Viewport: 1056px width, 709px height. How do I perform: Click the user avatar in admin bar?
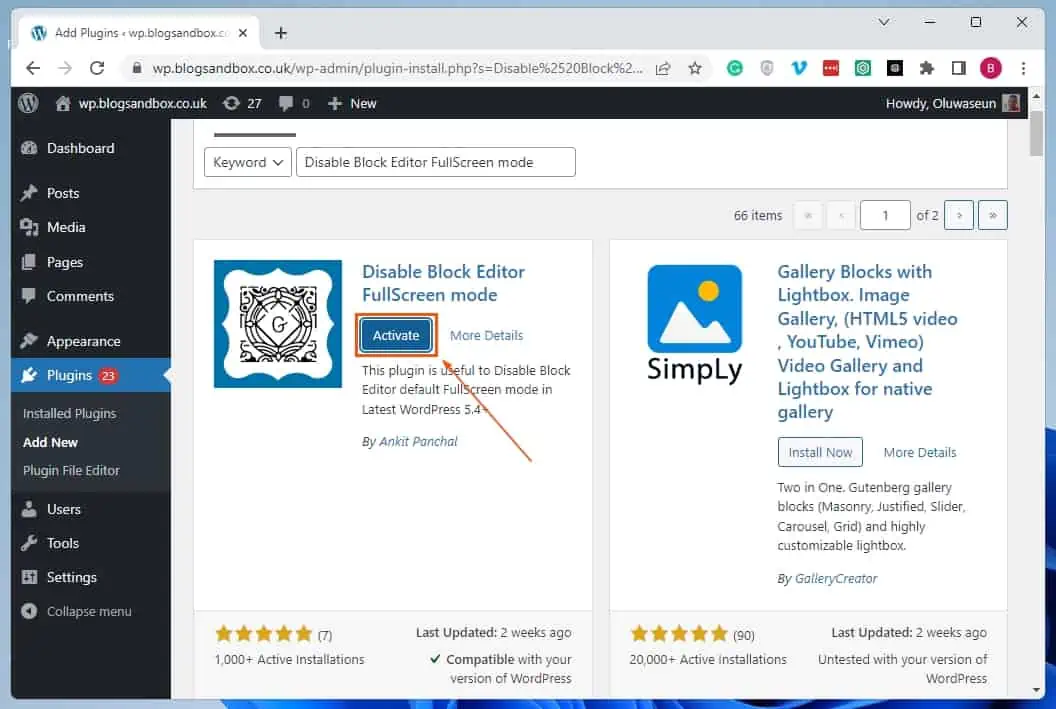(x=1011, y=103)
